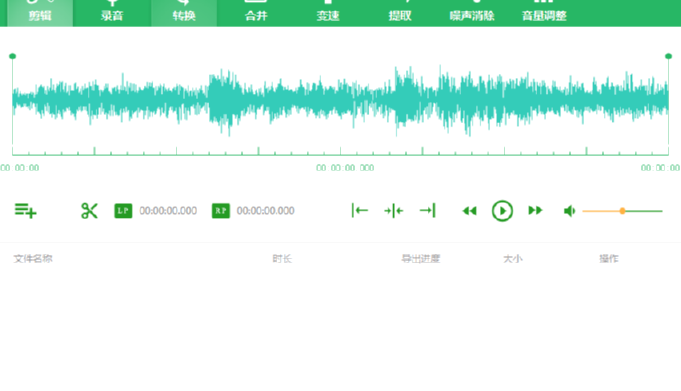Switch to the 录音 (Record) tab
Image resolution: width=681 pixels, height=391 pixels.
coord(112,13)
